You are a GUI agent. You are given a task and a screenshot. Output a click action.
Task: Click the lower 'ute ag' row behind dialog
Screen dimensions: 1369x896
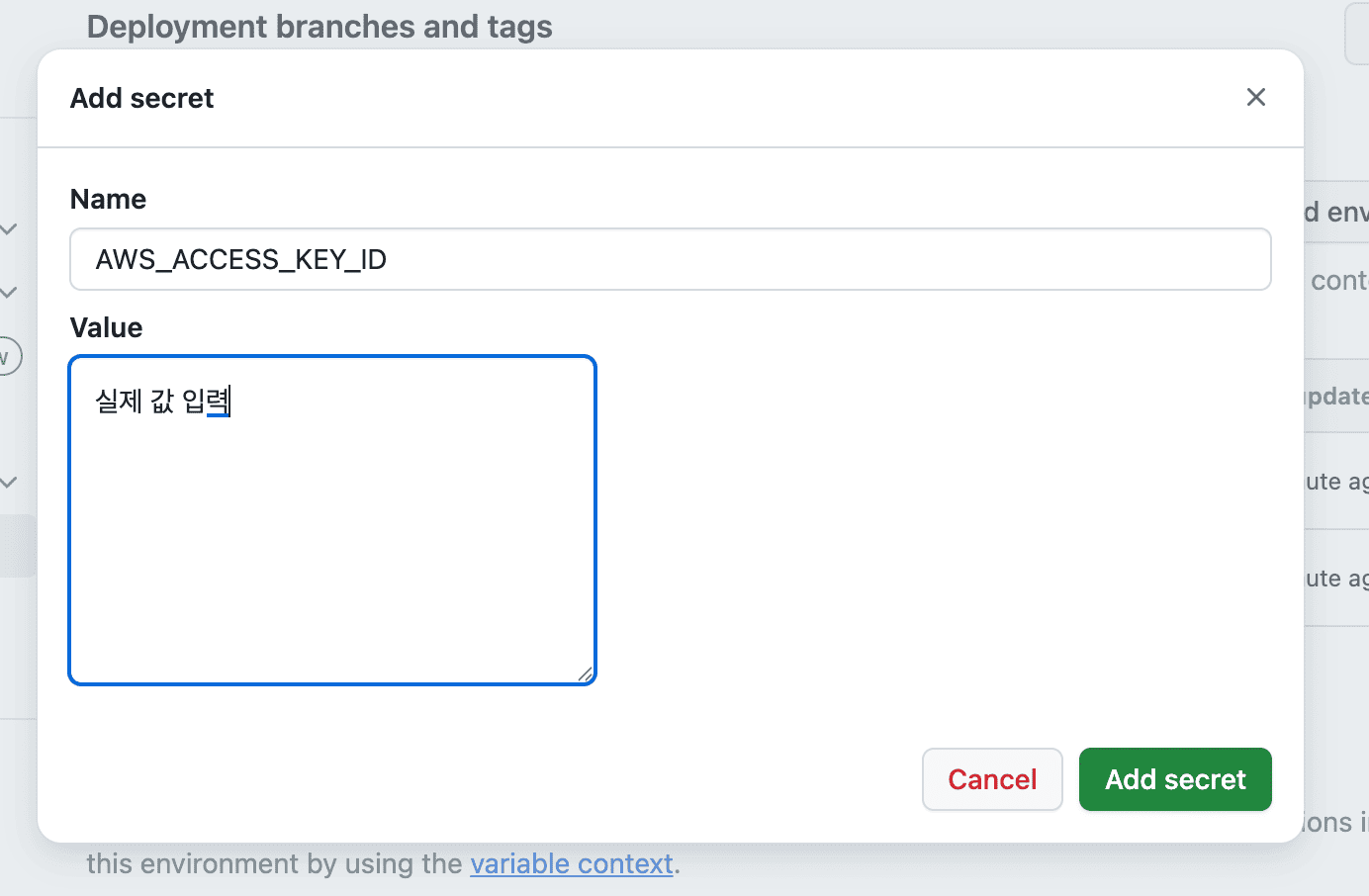point(1336,579)
